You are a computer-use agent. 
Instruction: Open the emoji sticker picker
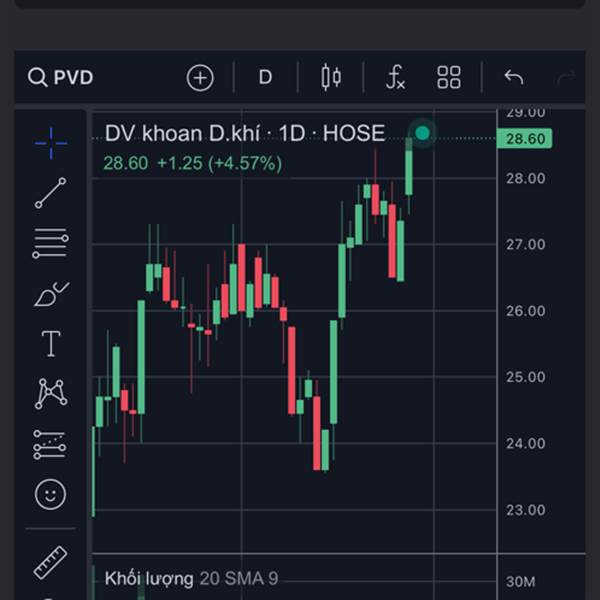point(51,494)
